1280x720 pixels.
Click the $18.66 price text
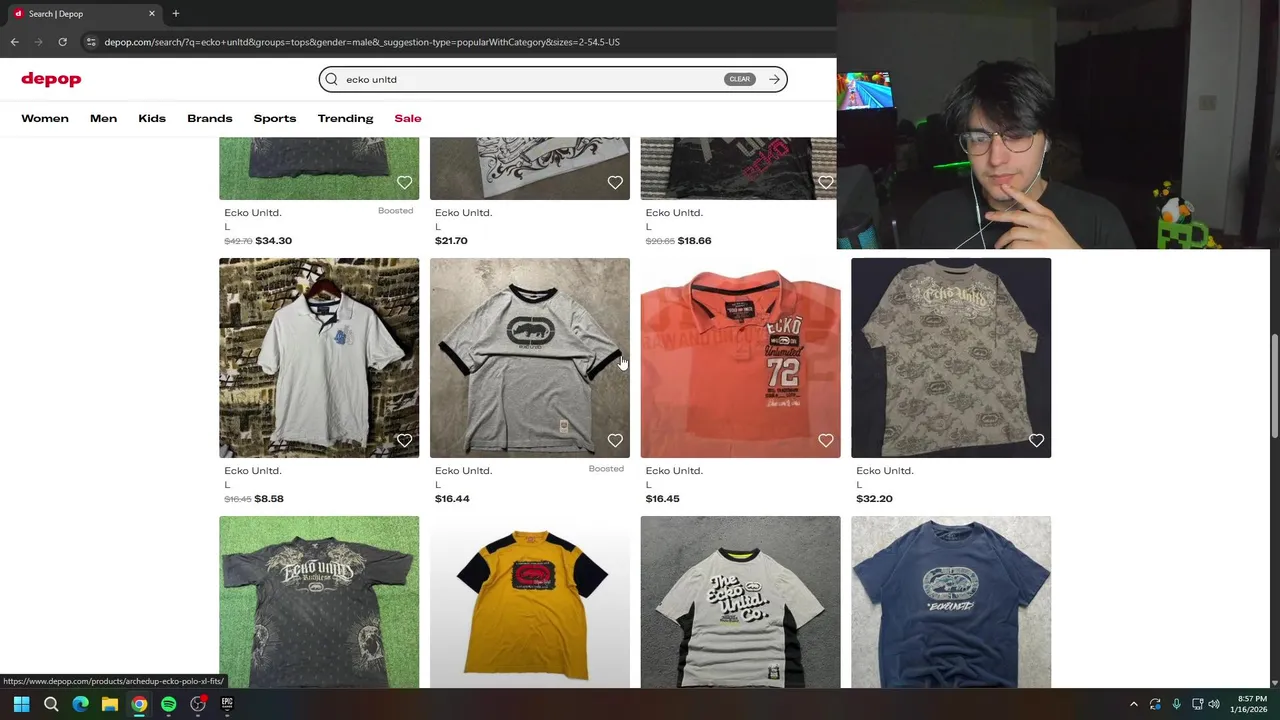694,240
